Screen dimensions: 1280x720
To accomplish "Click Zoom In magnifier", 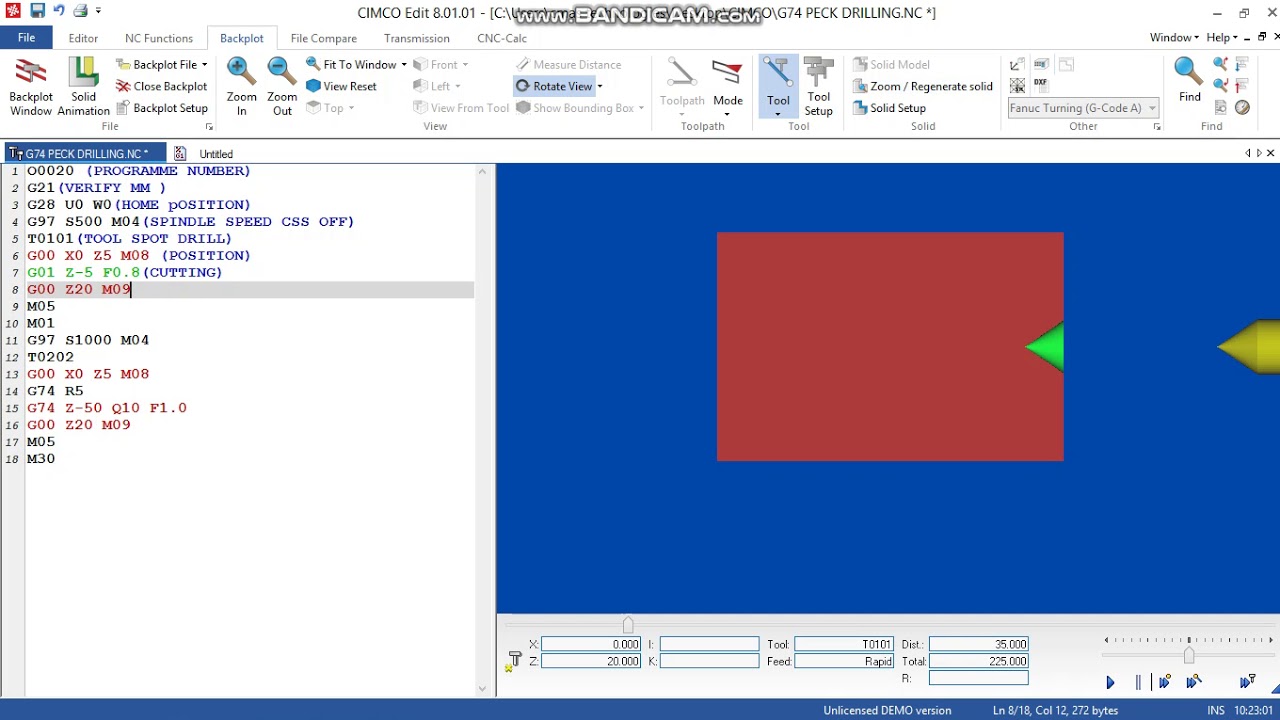I will 241,87.
